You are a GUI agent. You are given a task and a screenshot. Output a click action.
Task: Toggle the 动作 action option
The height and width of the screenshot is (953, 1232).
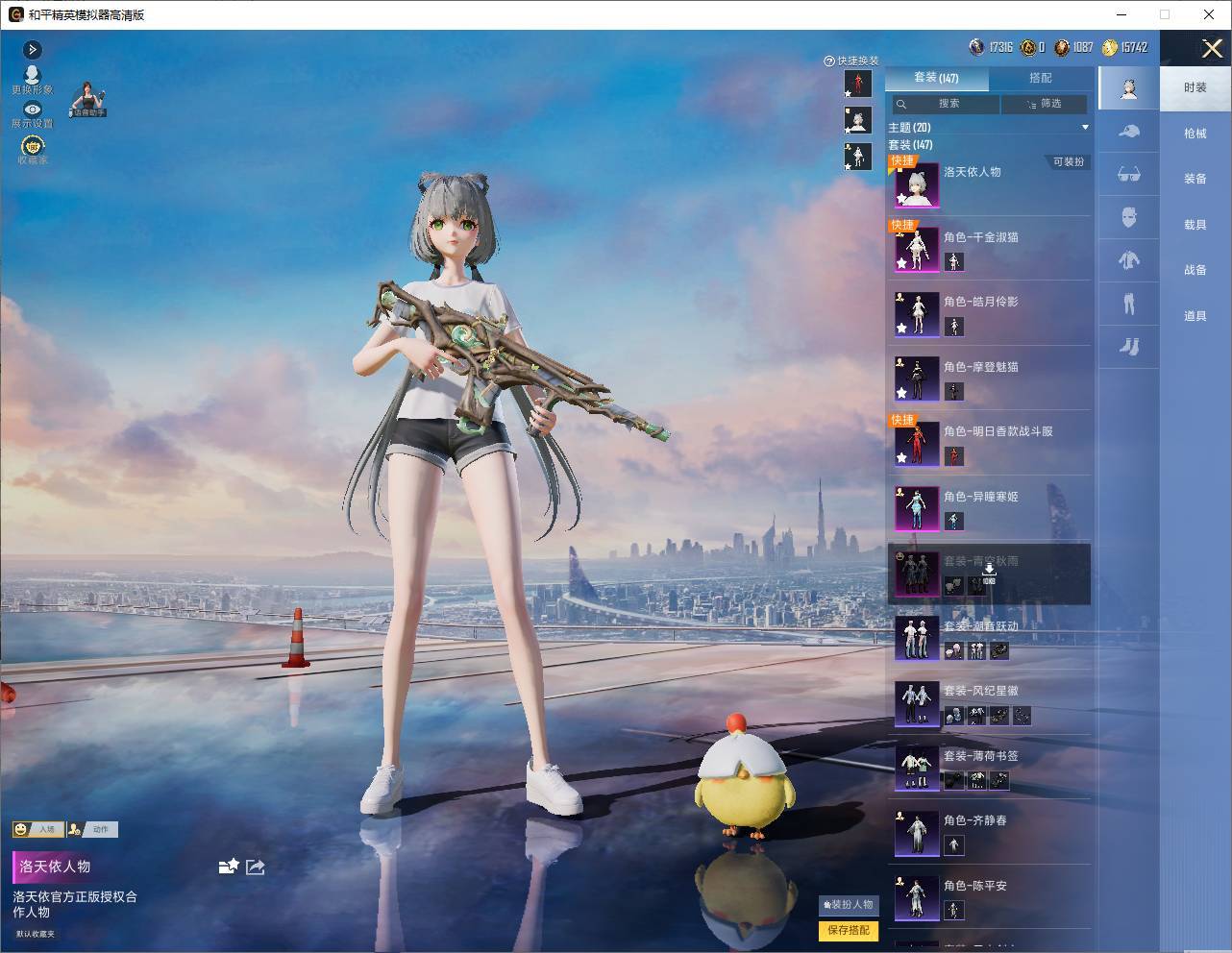[92, 829]
